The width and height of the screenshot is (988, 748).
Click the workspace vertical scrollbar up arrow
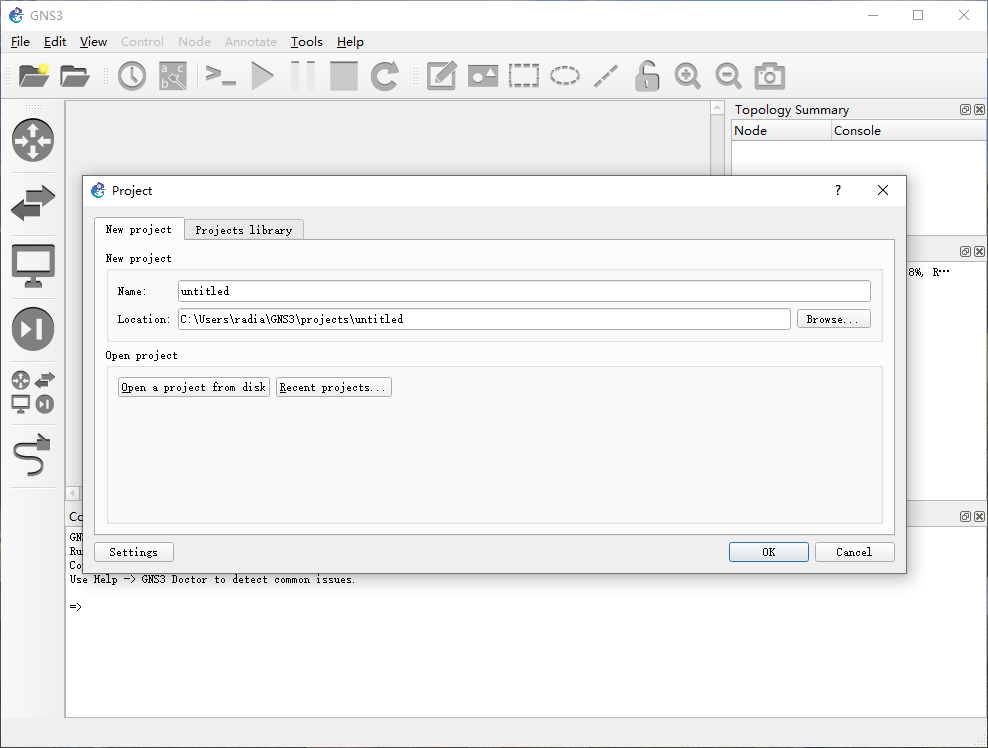coord(717,108)
